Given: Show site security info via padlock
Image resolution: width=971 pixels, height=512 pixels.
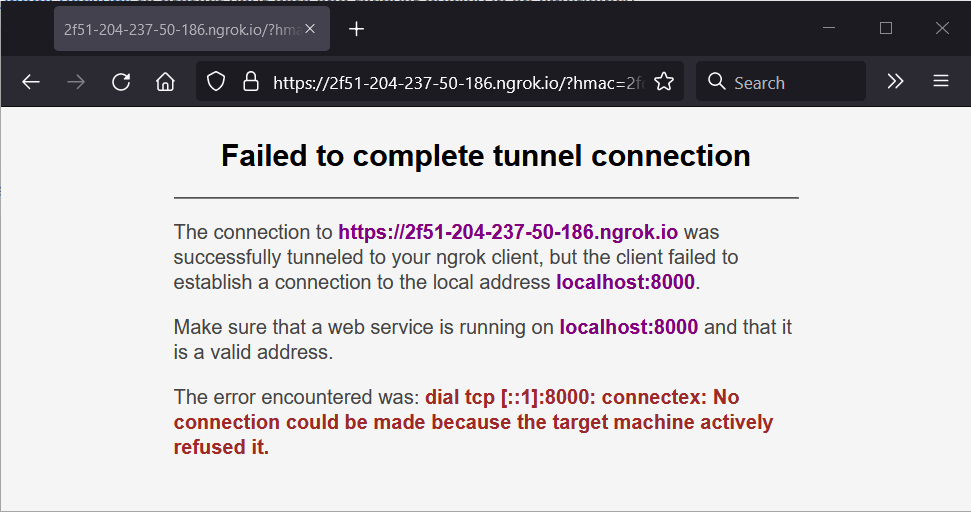Looking at the screenshot, I should 250,83.
